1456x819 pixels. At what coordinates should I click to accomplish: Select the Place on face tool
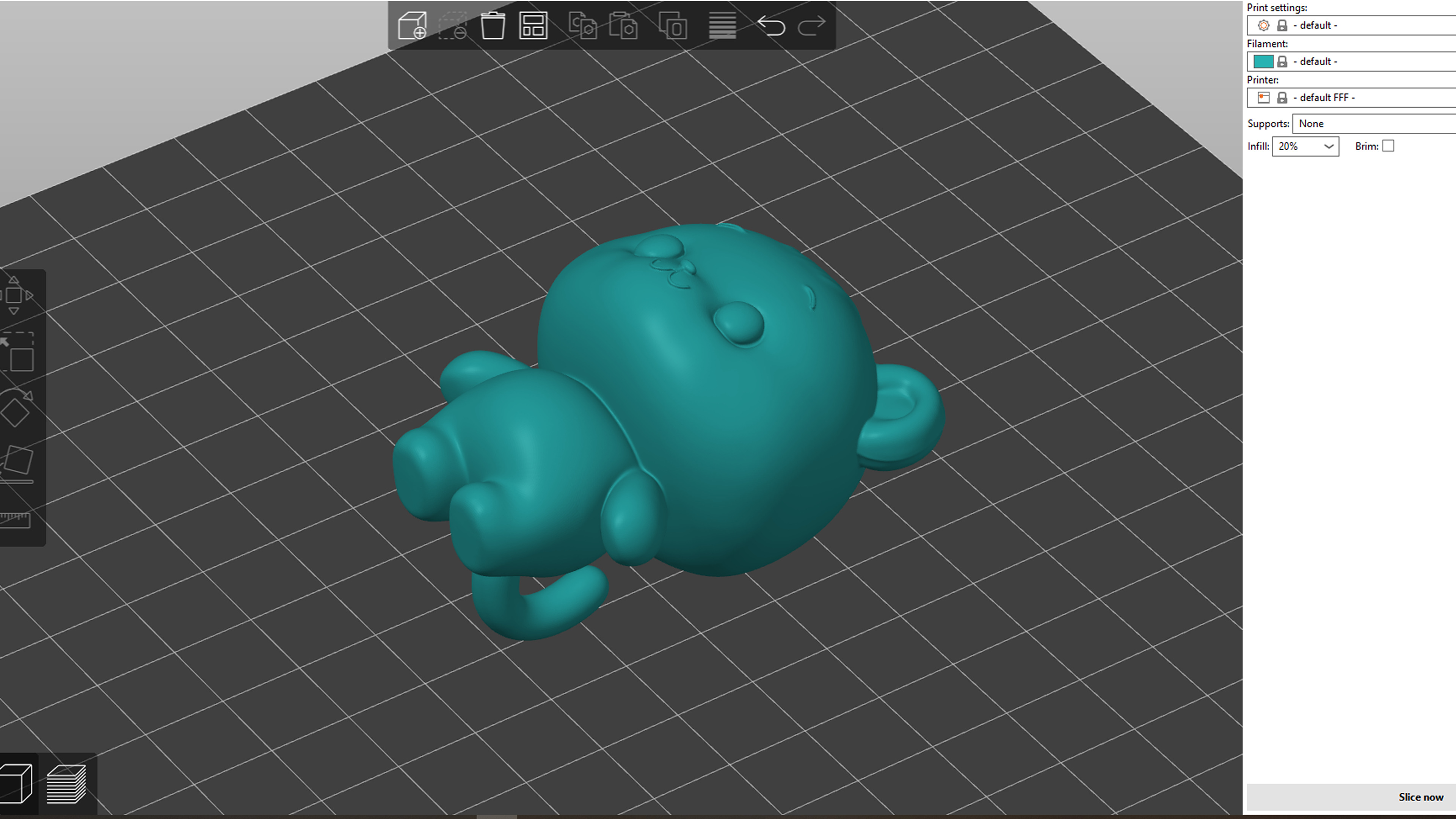(17, 464)
